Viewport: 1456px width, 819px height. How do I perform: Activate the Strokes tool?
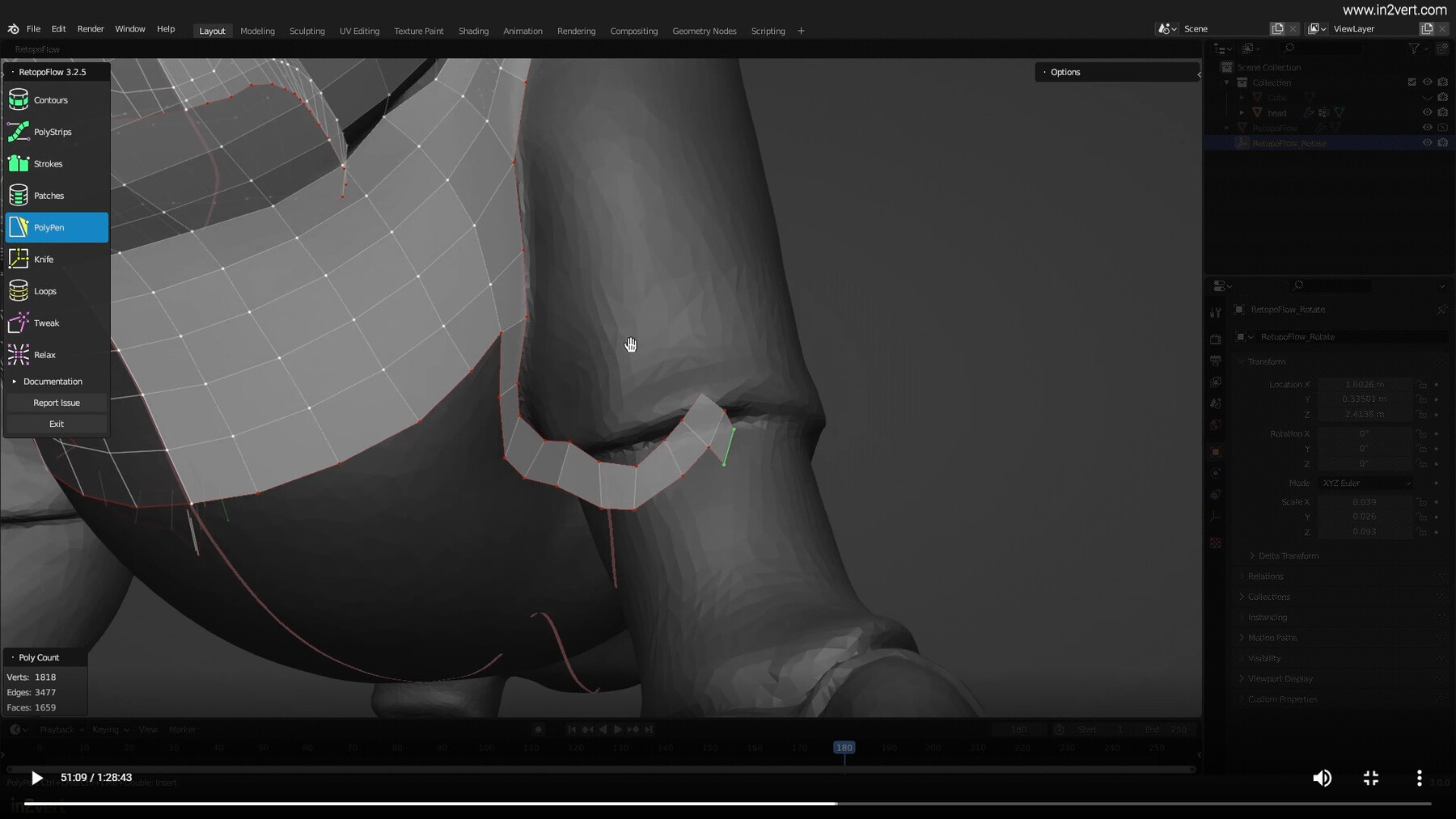click(x=50, y=163)
